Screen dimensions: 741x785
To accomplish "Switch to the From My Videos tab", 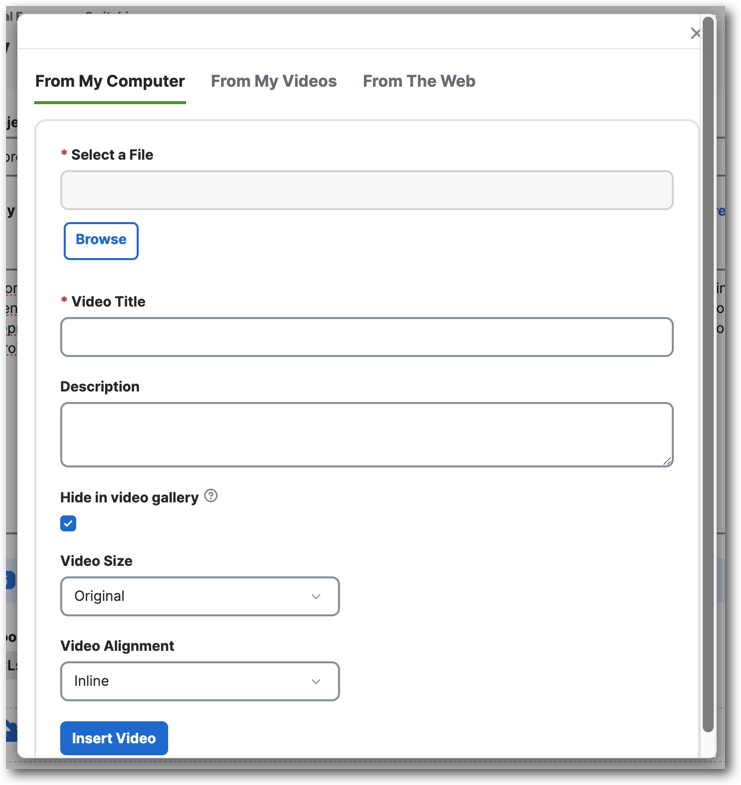I will point(273,81).
